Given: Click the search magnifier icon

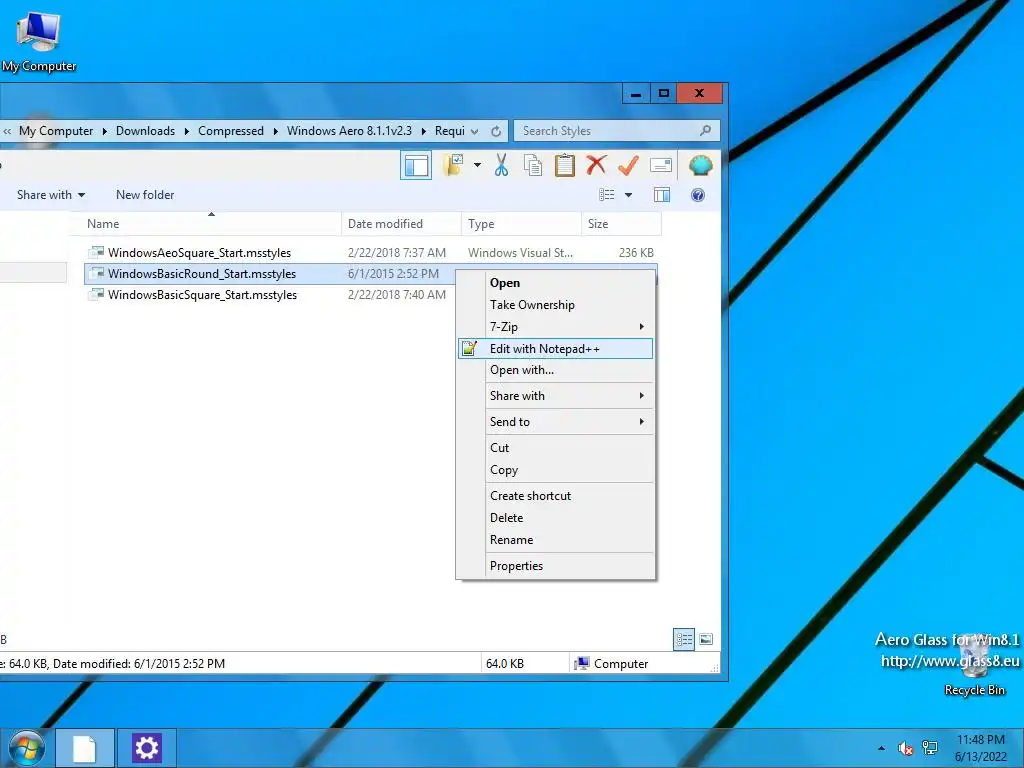Looking at the screenshot, I should [x=705, y=131].
